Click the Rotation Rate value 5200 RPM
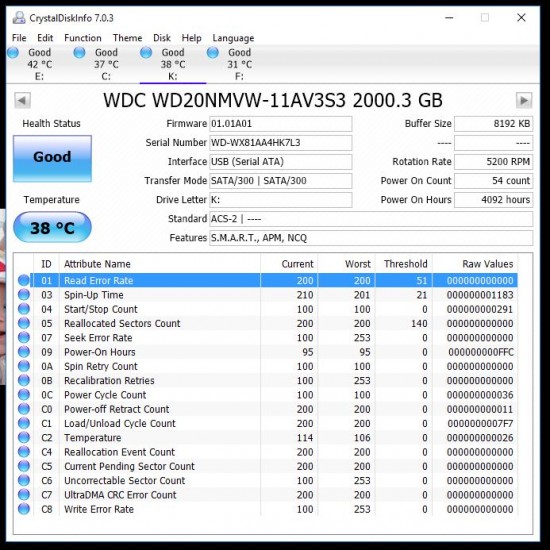Viewport: 550px width, 550px height. pos(494,162)
